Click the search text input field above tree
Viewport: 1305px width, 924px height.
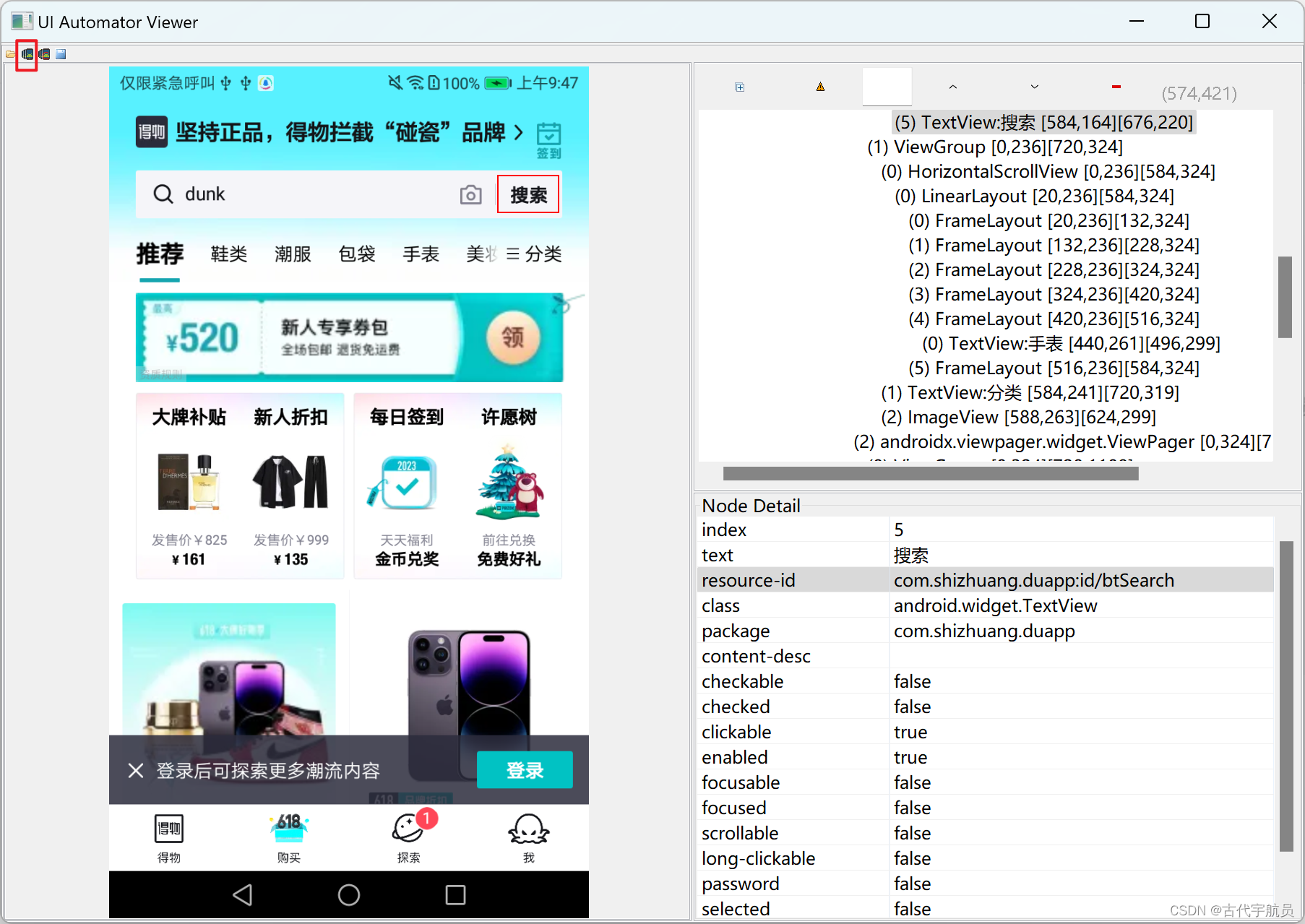pyautogui.click(x=887, y=86)
